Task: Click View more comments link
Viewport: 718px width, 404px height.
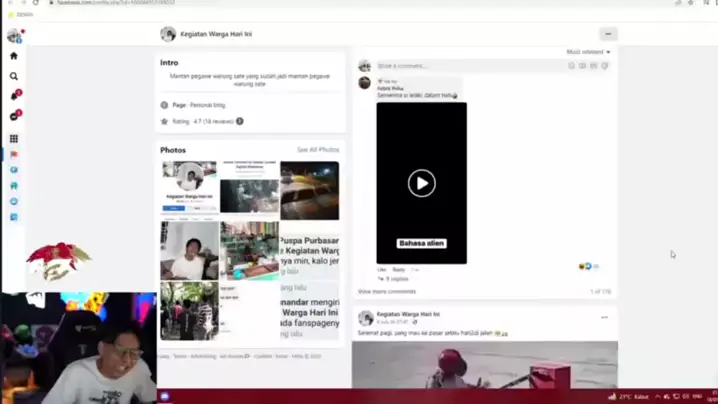Action: (x=386, y=291)
